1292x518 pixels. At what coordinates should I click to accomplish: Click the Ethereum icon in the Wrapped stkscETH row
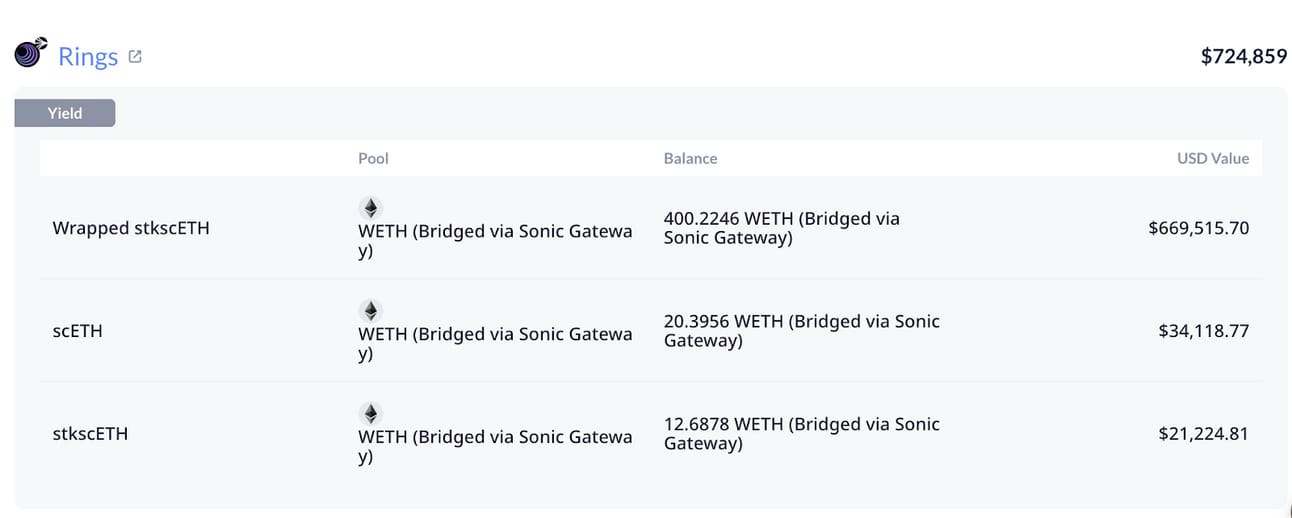click(x=371, y=208)
